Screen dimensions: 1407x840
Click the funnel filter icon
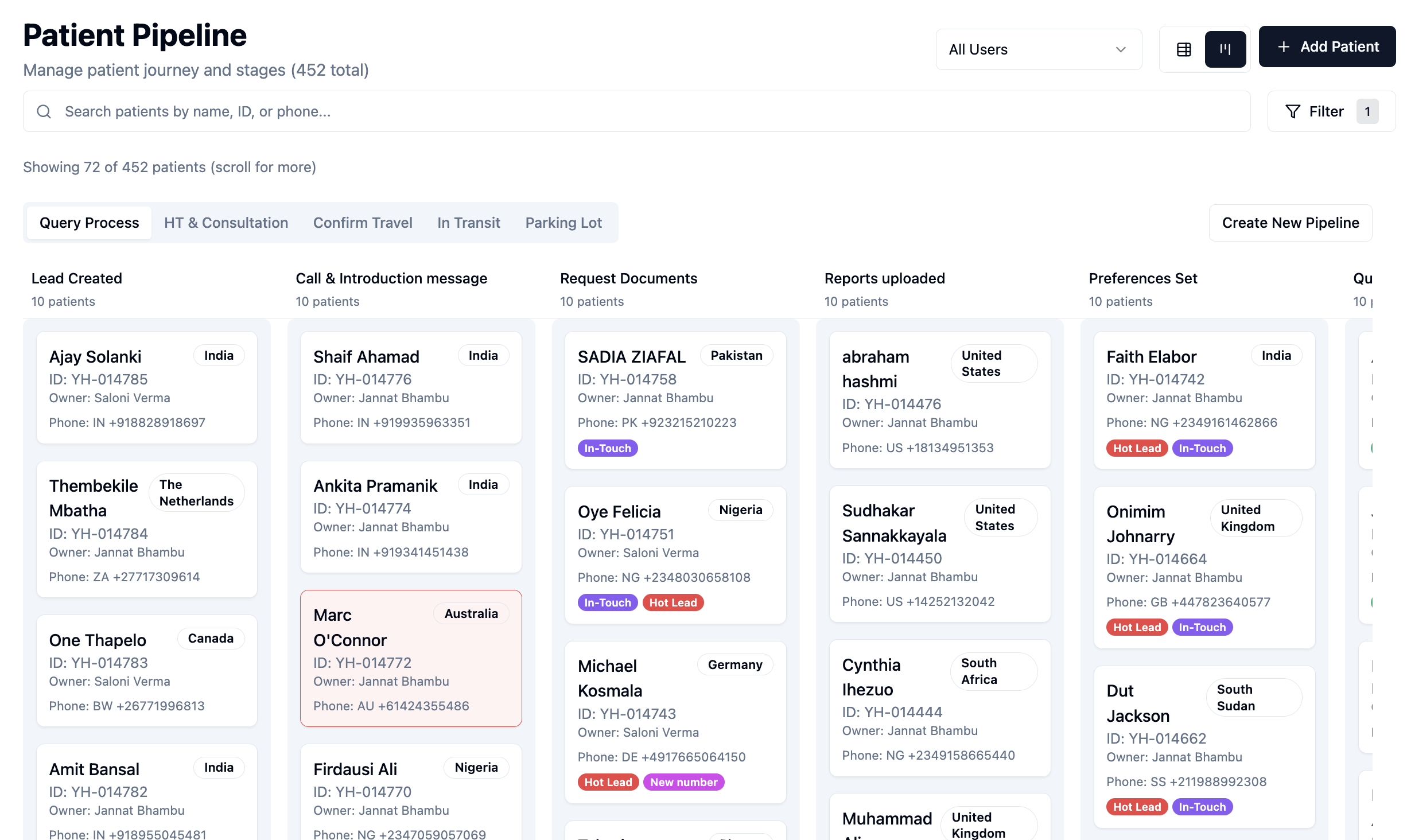(1293, 111)
